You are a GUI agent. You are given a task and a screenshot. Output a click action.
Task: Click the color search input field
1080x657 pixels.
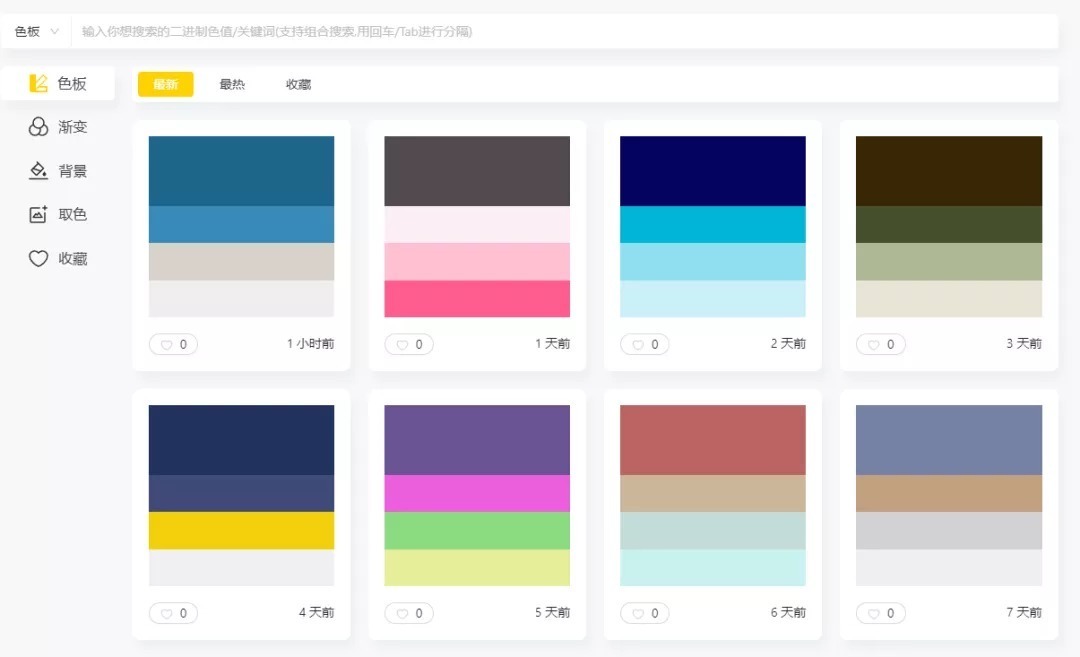pos(560,31)
